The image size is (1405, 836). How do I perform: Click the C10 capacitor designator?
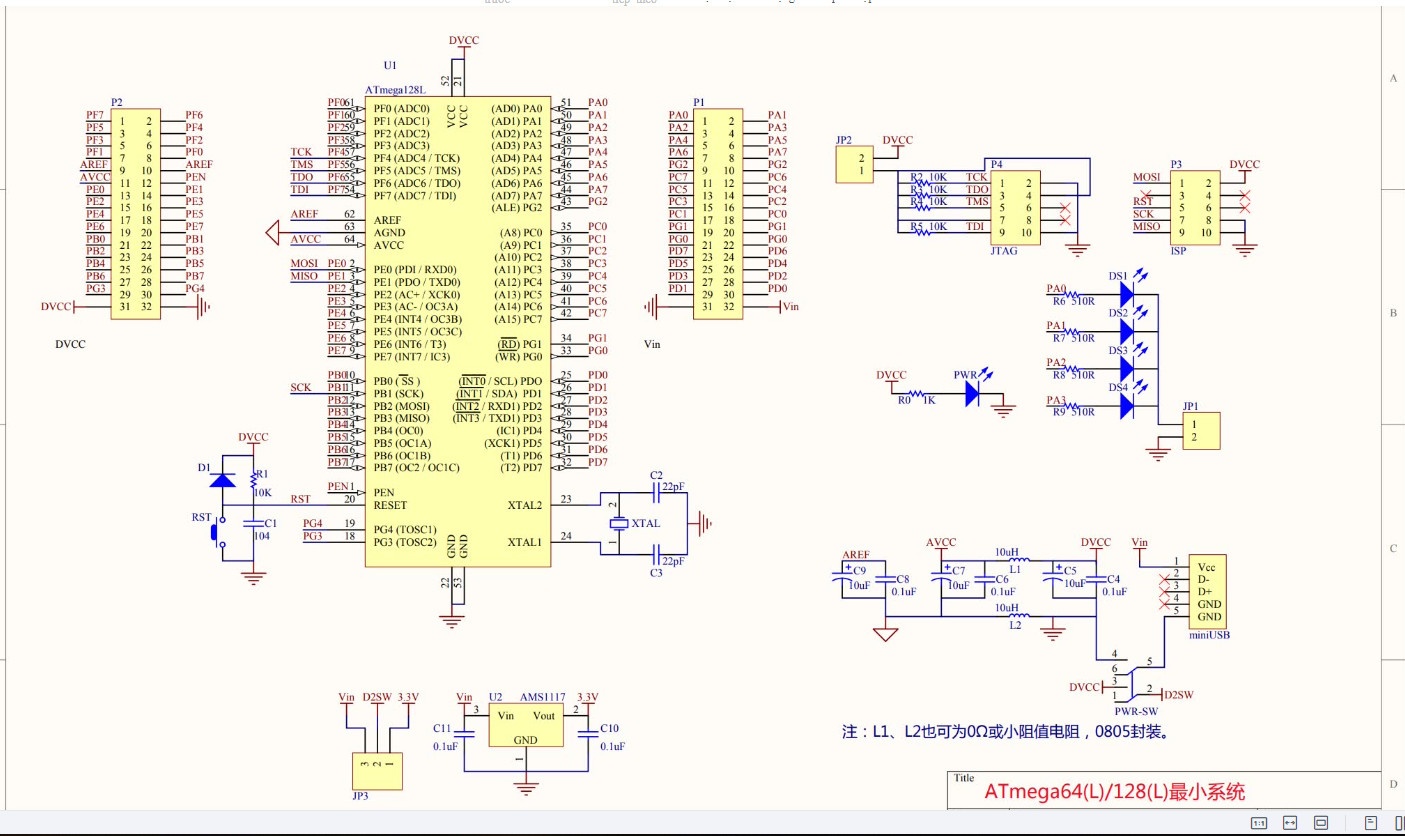610,728
